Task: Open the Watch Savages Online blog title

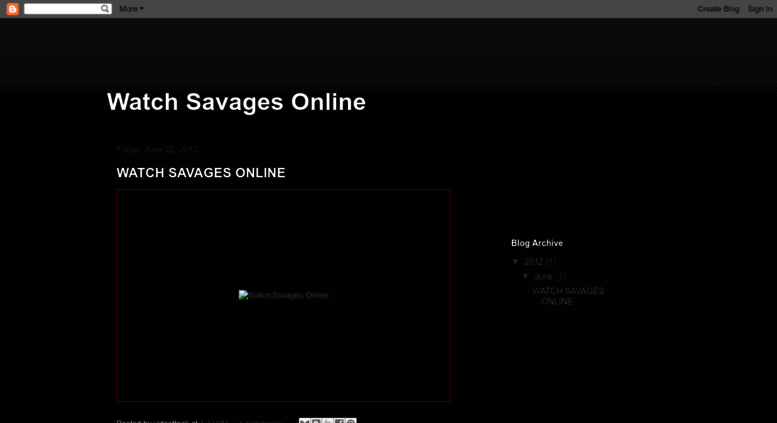Action: pos(236,102)
